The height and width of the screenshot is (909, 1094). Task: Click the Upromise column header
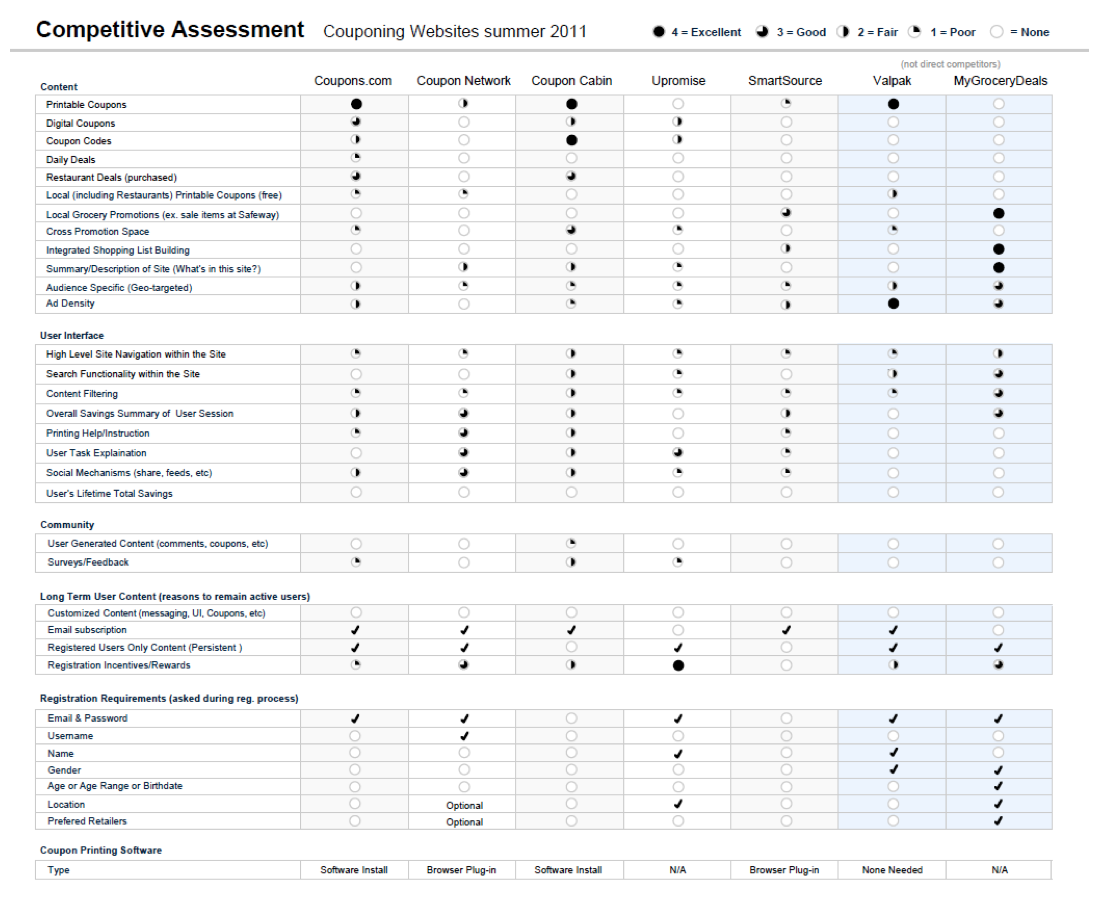point(678,81)
